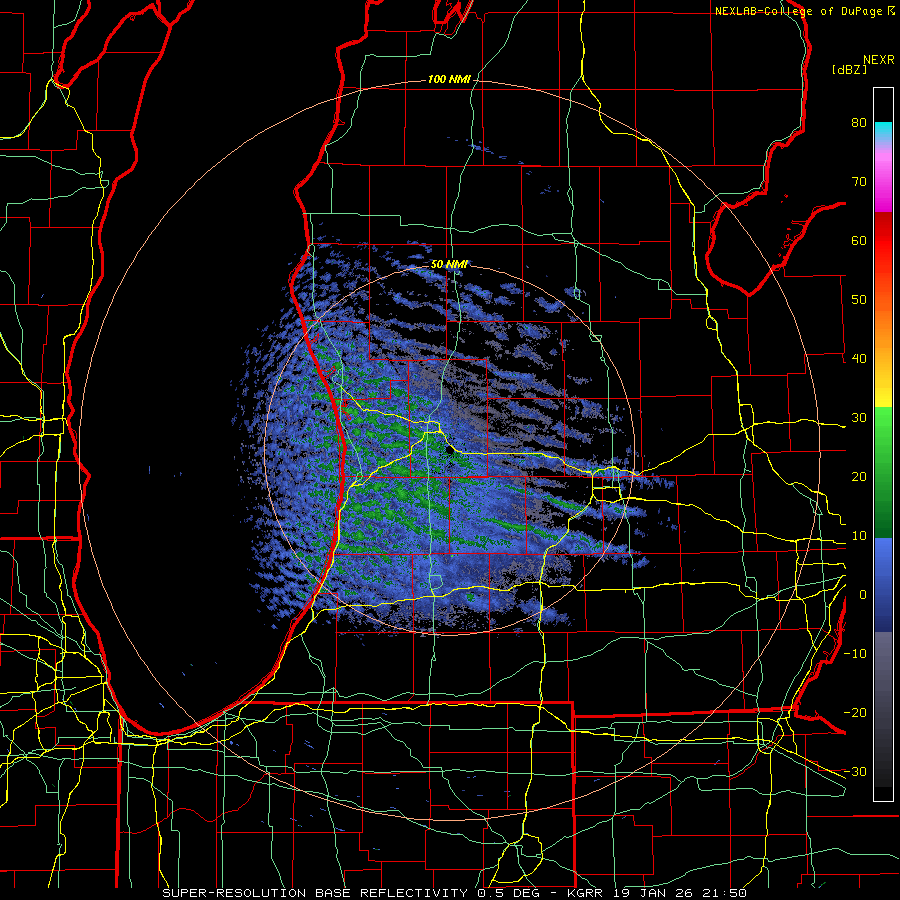
Task: Click the -20 value on the dBZ scale
Action: [855, 712]
